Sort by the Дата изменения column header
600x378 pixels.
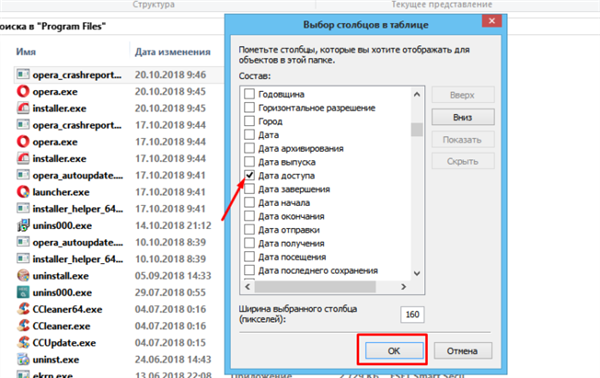click(x=173, y=52)
